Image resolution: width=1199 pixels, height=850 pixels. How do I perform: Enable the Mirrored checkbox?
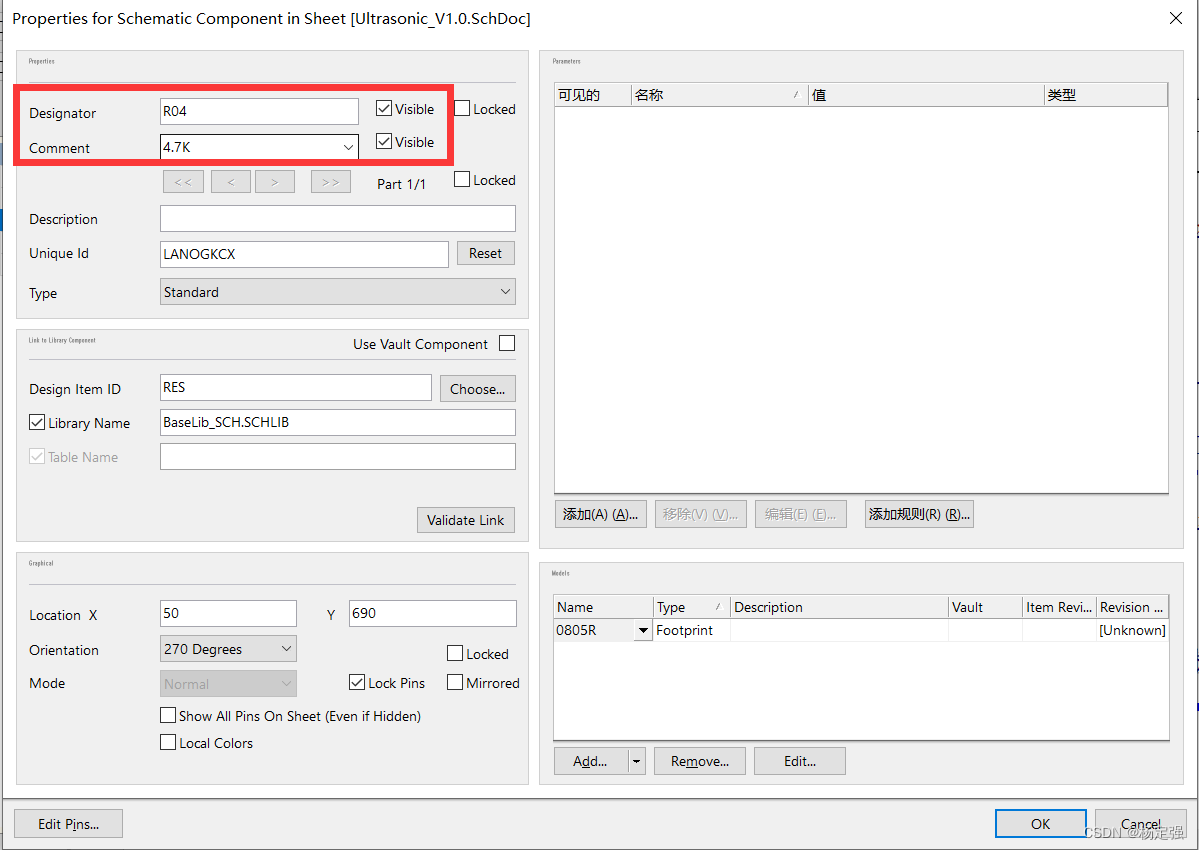pyautogui.click(x=455, y=683)
